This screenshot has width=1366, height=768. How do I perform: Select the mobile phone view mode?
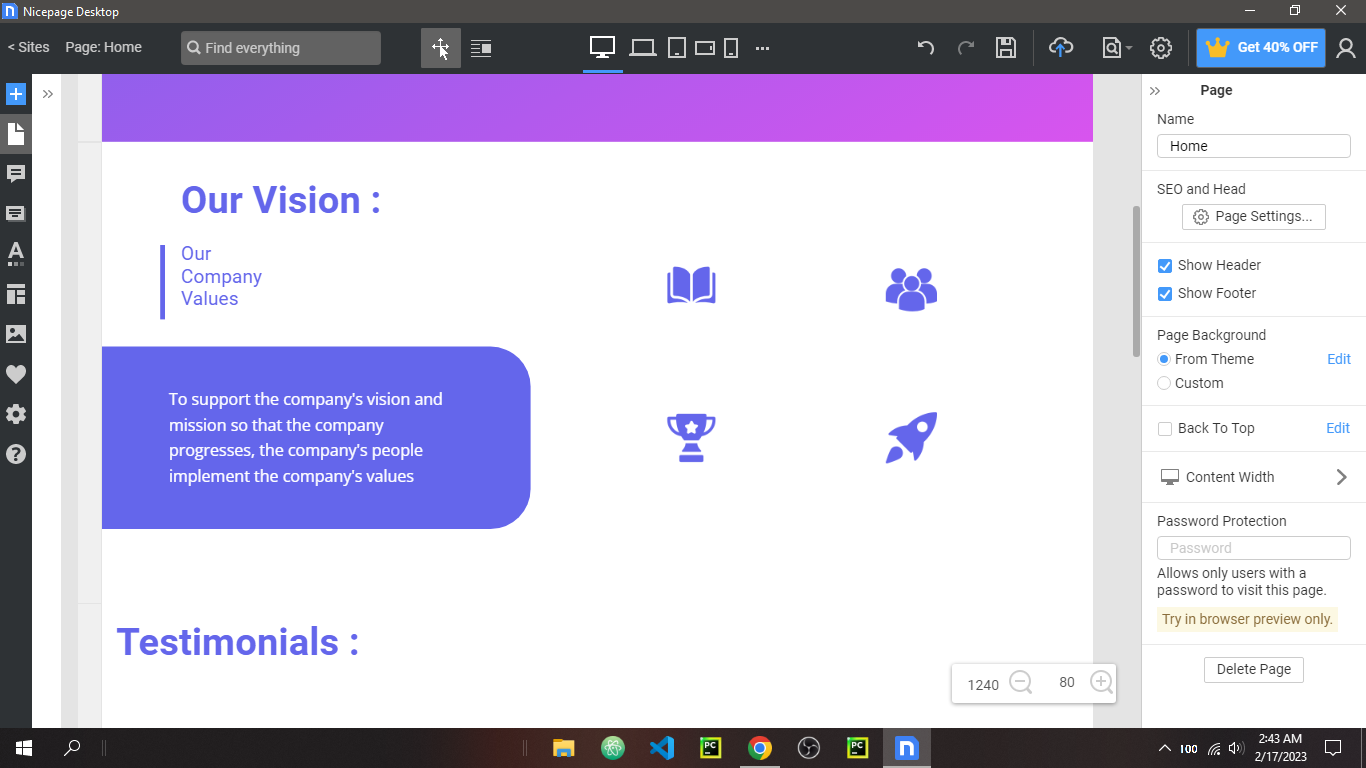pyautogui.click(x=731, y=46)
